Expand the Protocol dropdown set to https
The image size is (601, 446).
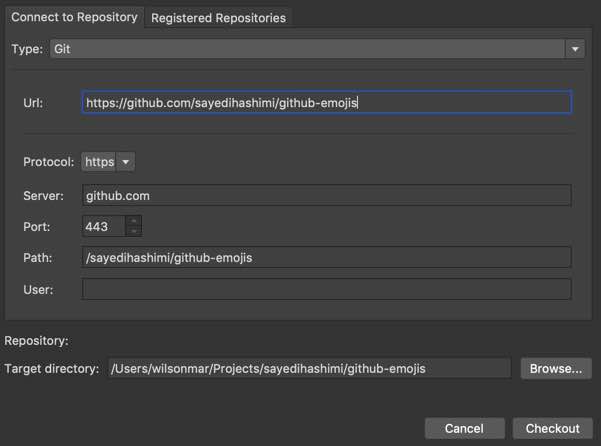pyautogui.click(x=108, y=162)
